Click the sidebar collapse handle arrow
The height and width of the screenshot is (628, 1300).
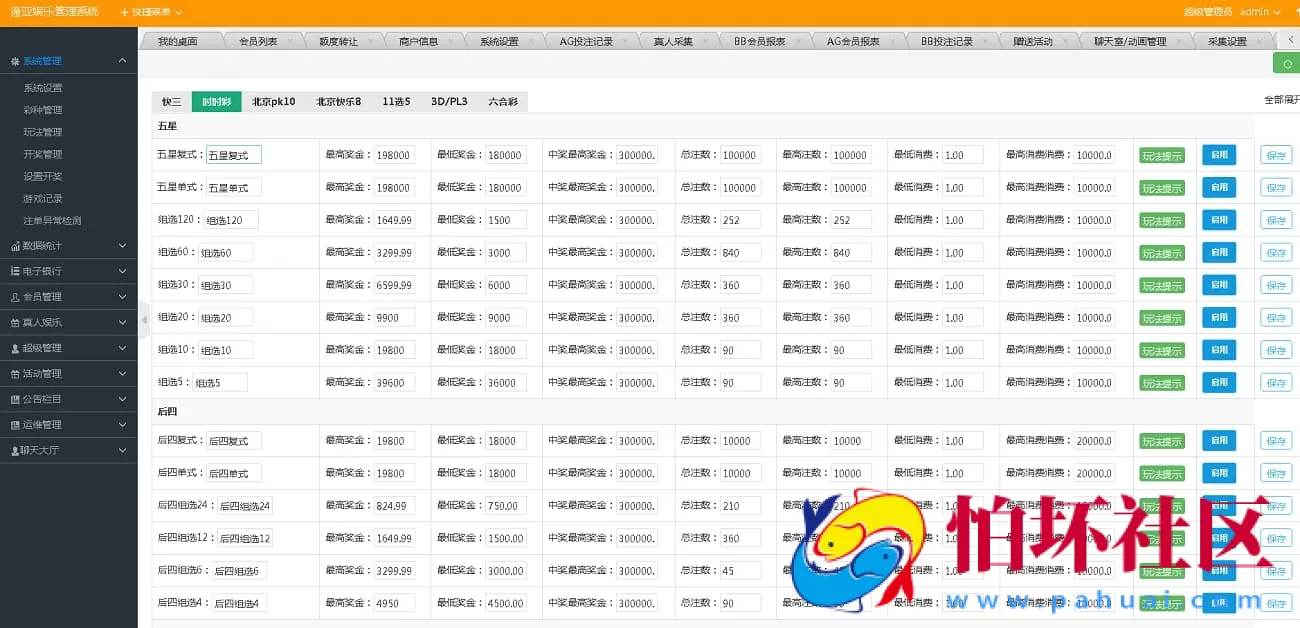point(144,320)
